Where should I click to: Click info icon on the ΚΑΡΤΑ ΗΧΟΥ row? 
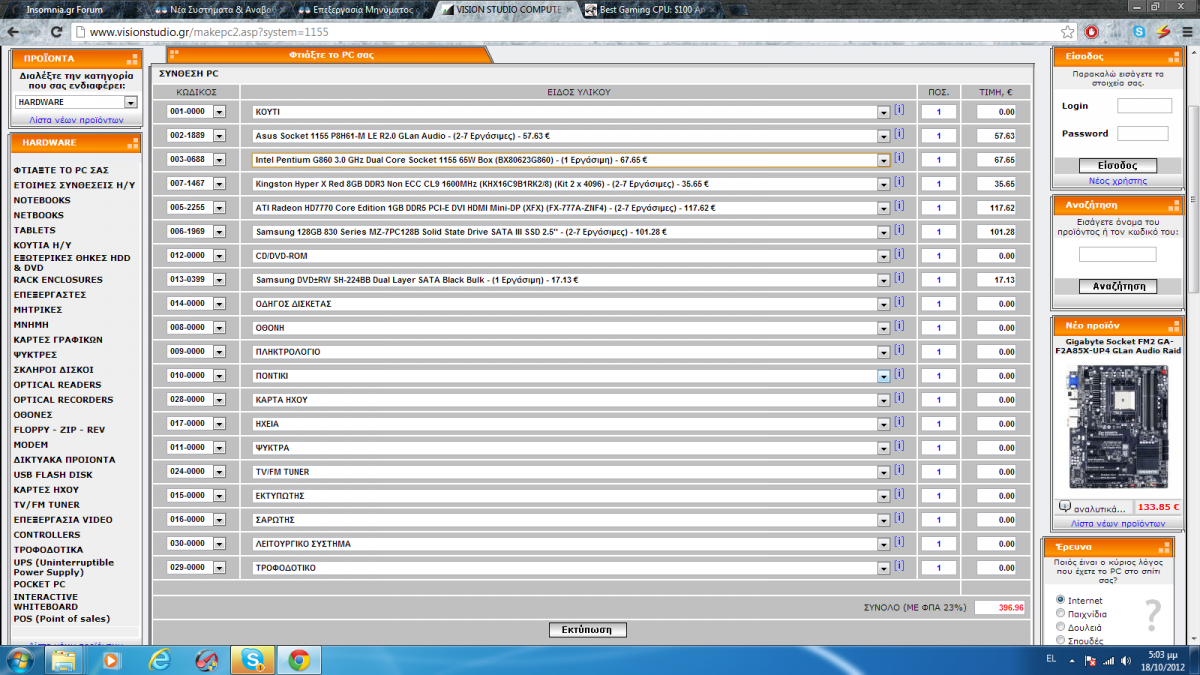coord(899,399)
